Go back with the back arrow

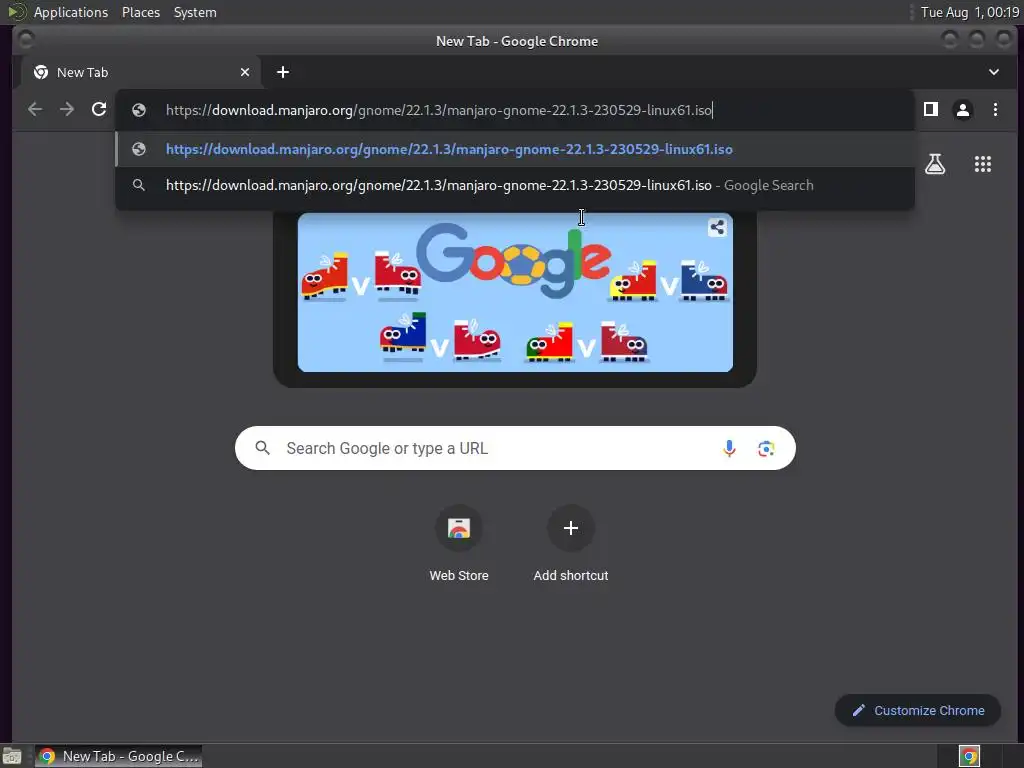tap(35, 110)
